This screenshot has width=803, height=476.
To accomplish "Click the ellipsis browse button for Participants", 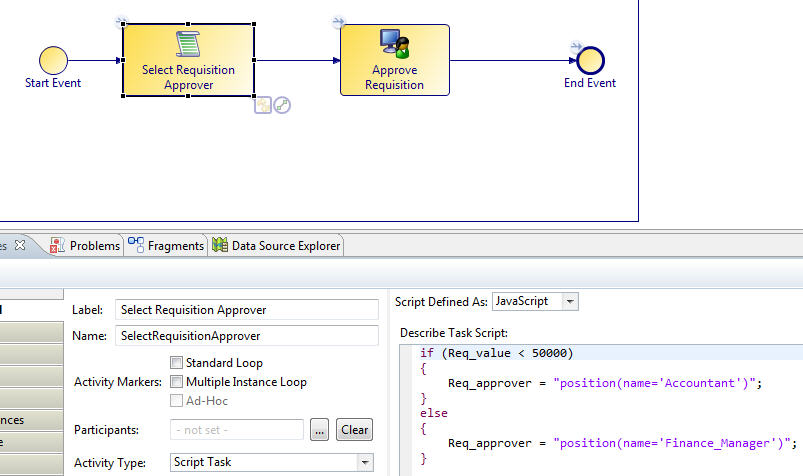I will pyautogui.click(x=320, y=430).
